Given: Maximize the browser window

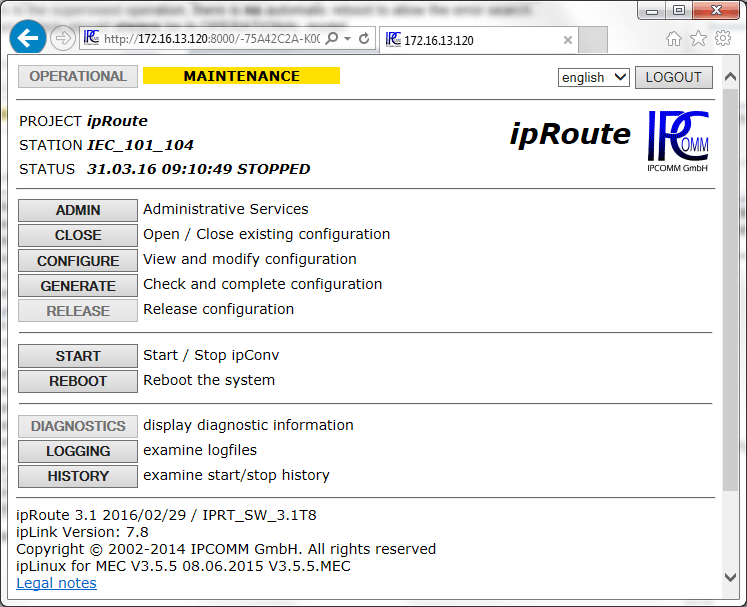Looking at the screenshot, I should click(679, 10).
